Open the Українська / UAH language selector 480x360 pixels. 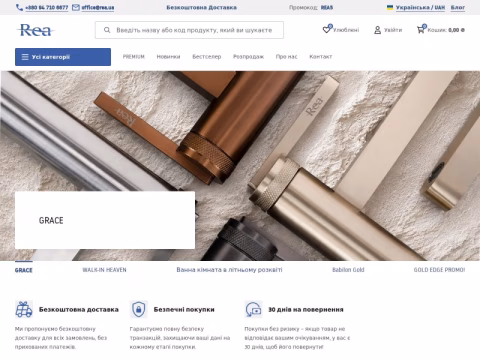[x=420, y=7]
